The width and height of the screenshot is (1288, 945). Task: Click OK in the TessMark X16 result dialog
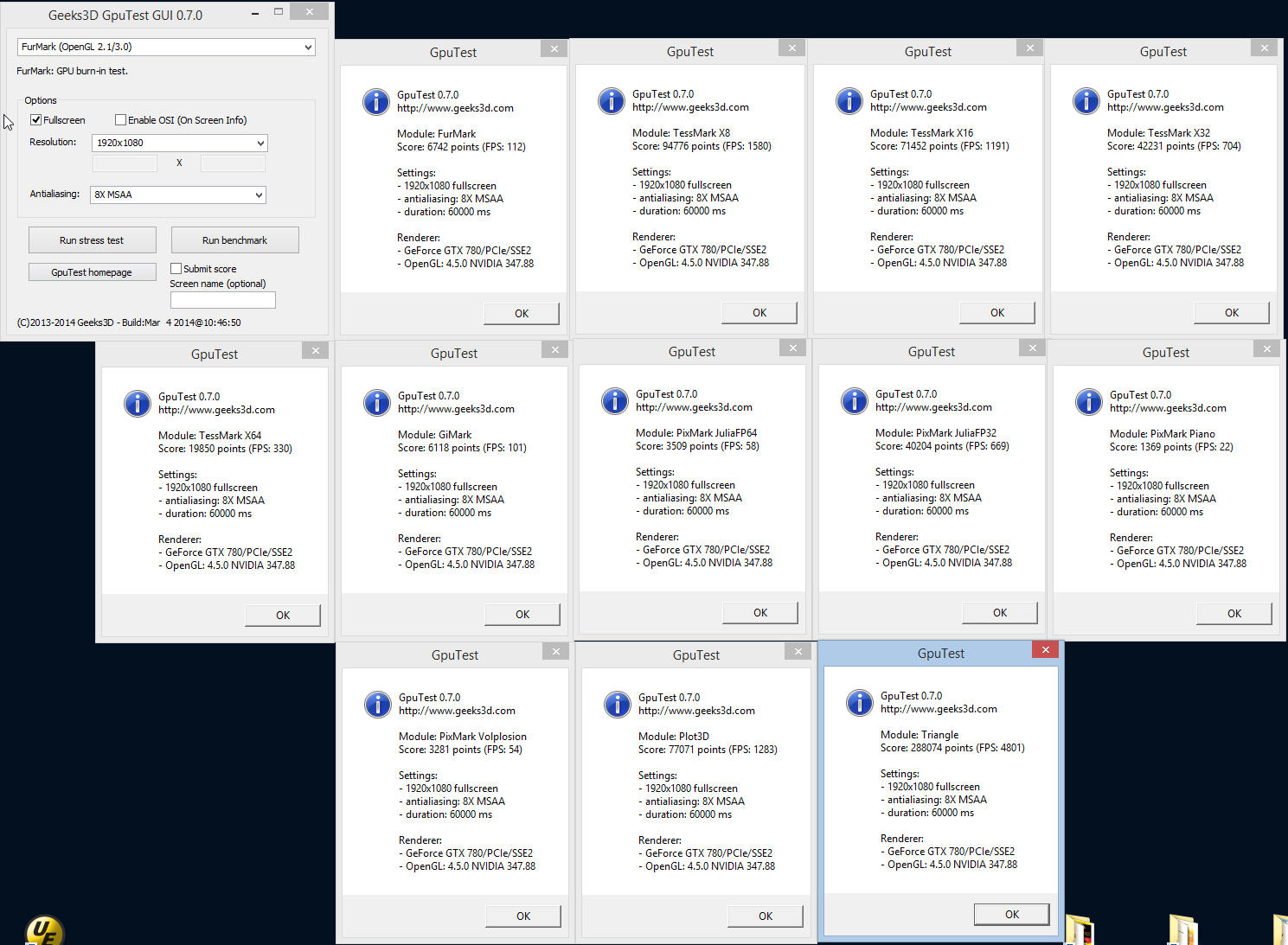[997, 313]
